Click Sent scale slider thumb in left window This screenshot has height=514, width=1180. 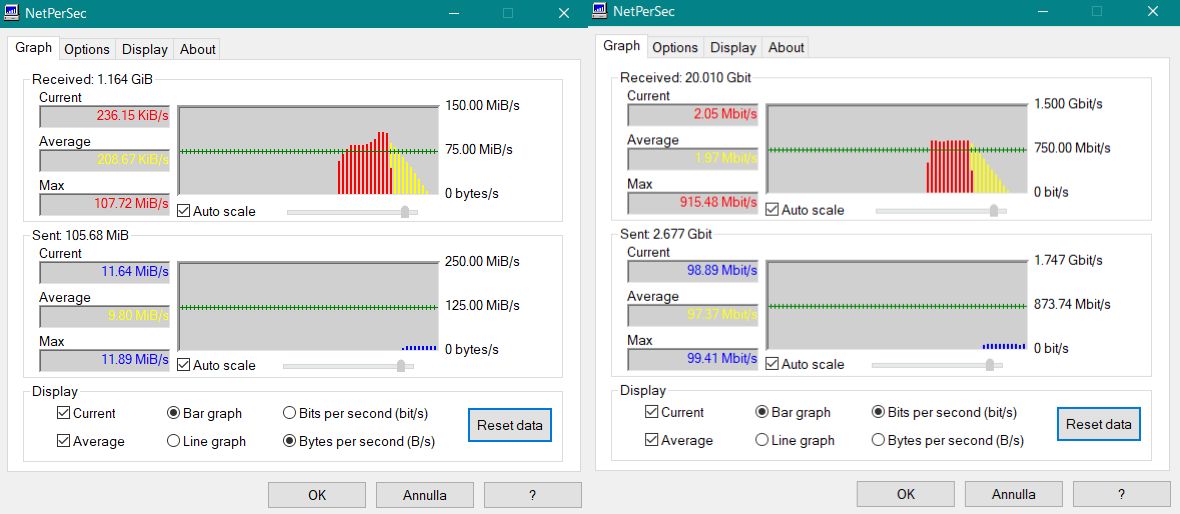(x=400, y=365)
